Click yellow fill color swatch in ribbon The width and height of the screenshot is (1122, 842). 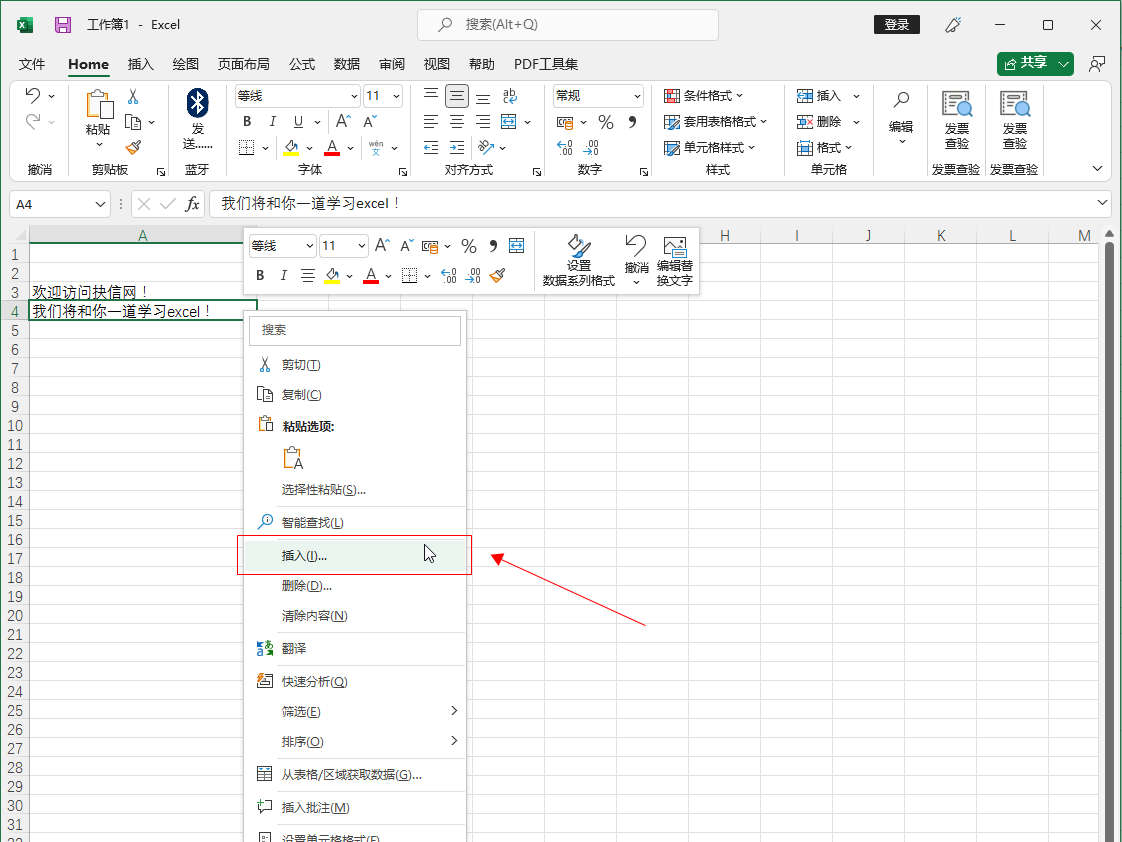point(291,147)
